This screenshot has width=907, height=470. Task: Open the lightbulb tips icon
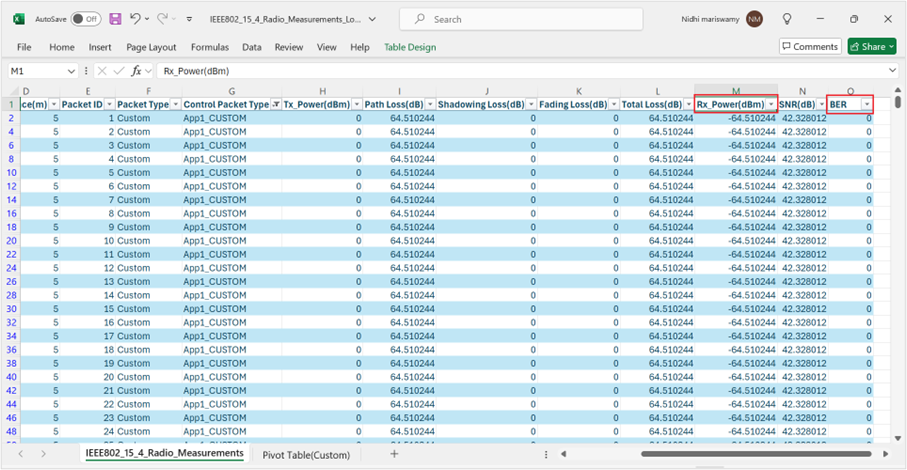[x=787, y=19]
